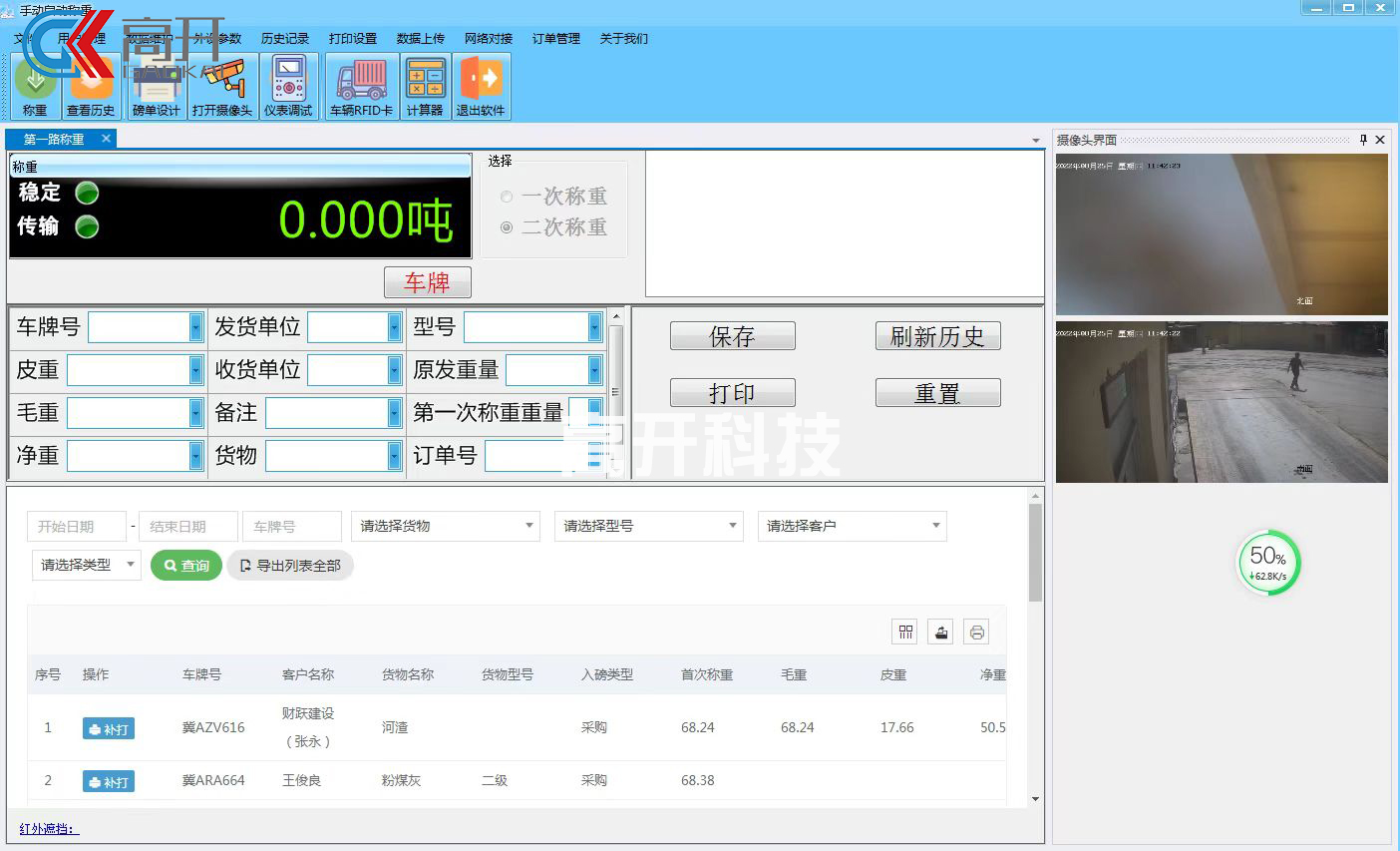1400x851 pixels.
Task: Click the form area vertical scrollbar
Action: pyautogui.click(x=616, y=392)
